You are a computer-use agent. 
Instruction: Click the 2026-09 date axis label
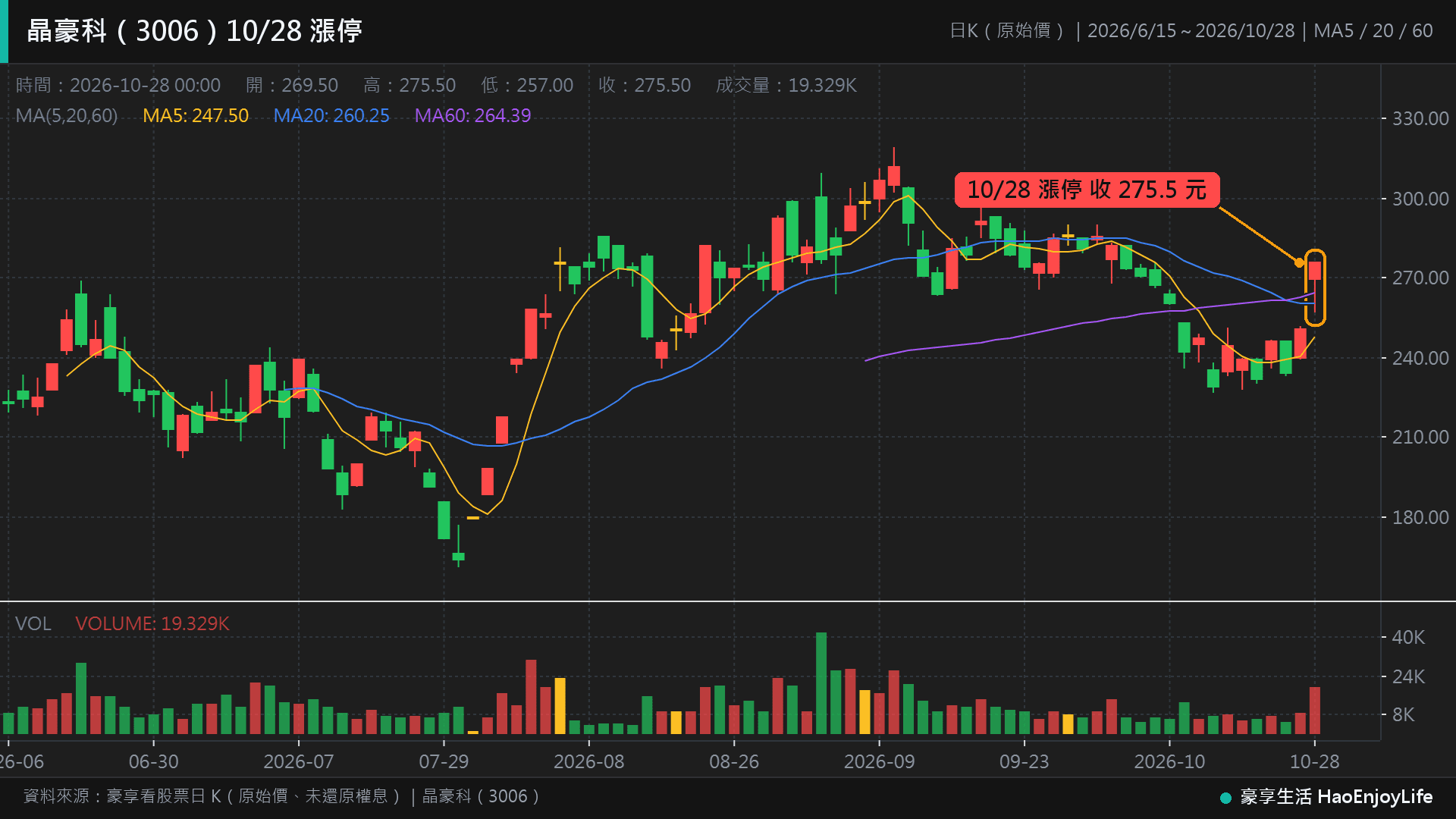pos(880,761)
